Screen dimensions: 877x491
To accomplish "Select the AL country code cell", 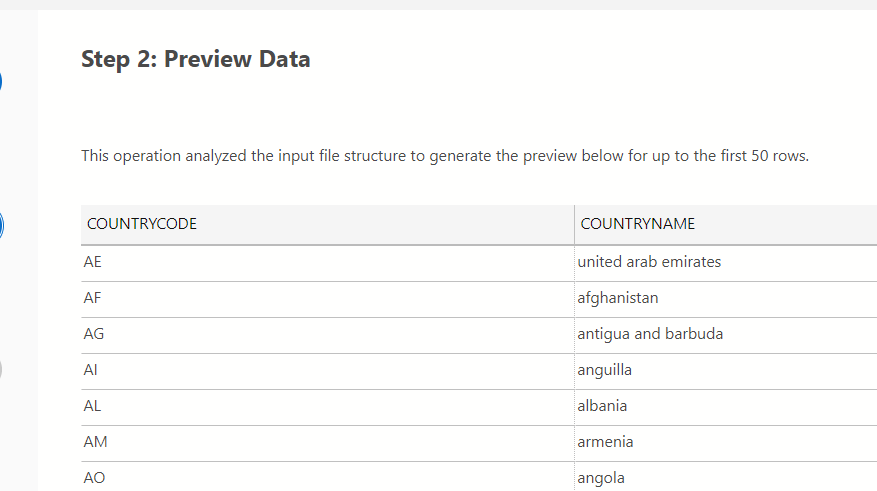I will 93,406.
